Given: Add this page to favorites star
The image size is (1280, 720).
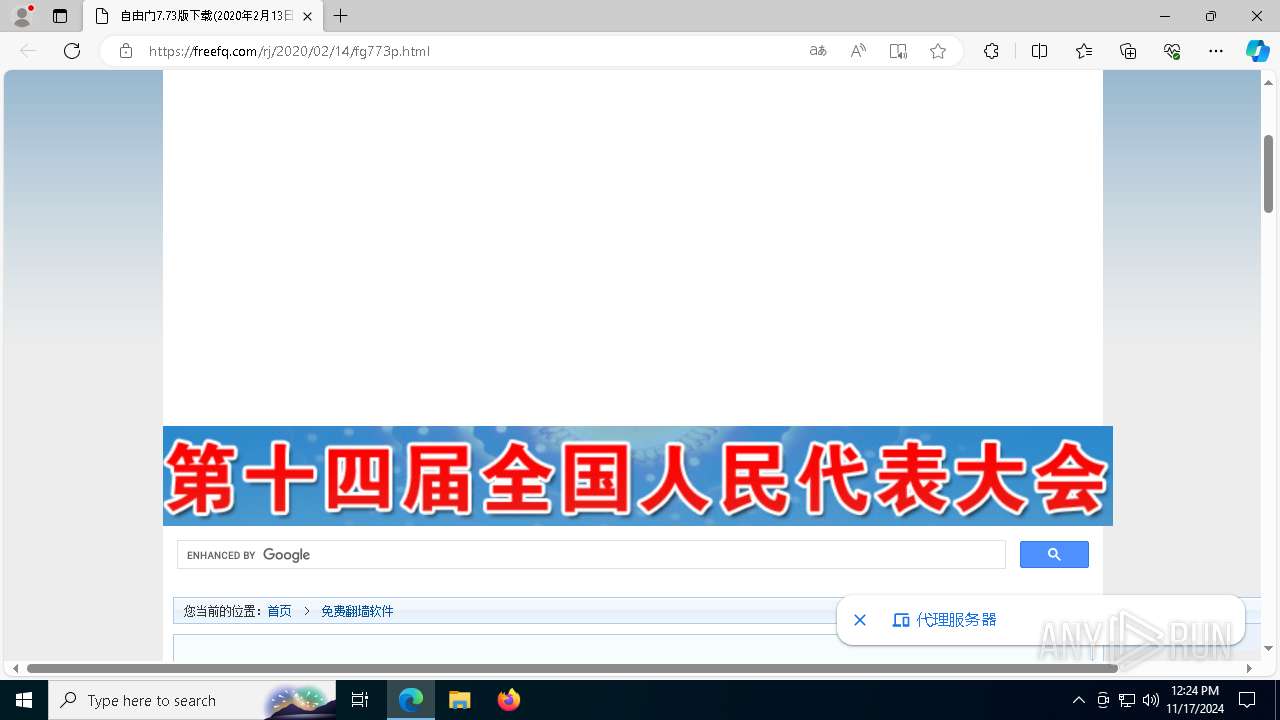Looking at the screenshot, I should 938,51.
